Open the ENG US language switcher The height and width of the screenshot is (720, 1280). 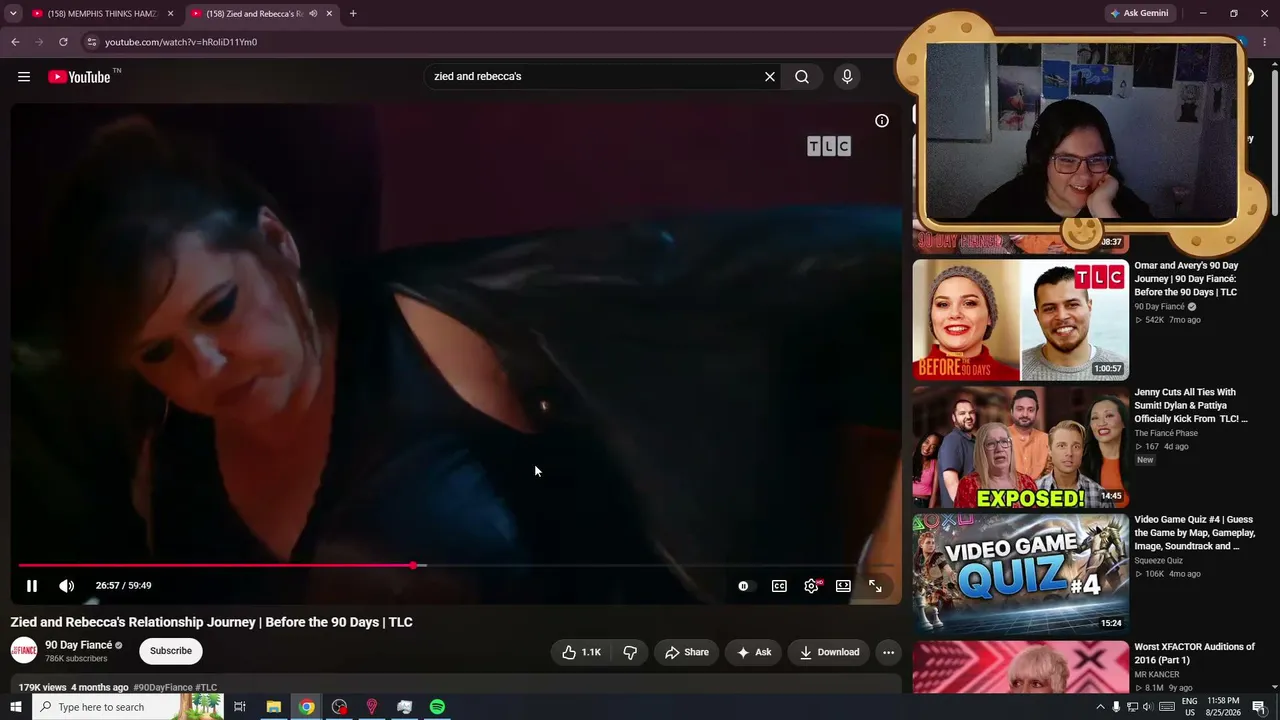1190,707
